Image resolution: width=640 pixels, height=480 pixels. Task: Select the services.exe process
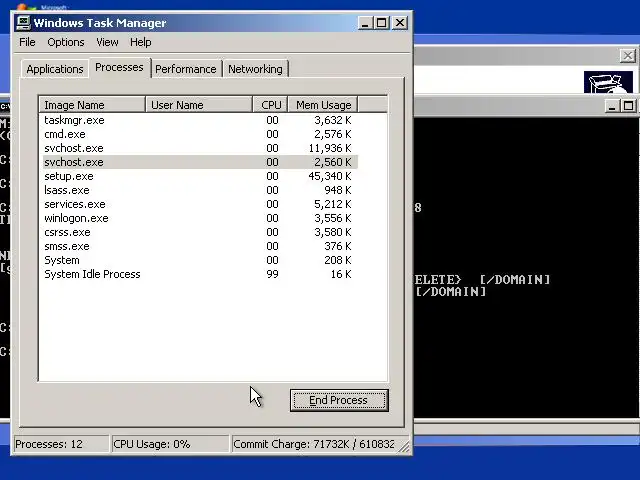tap(200, 204)
